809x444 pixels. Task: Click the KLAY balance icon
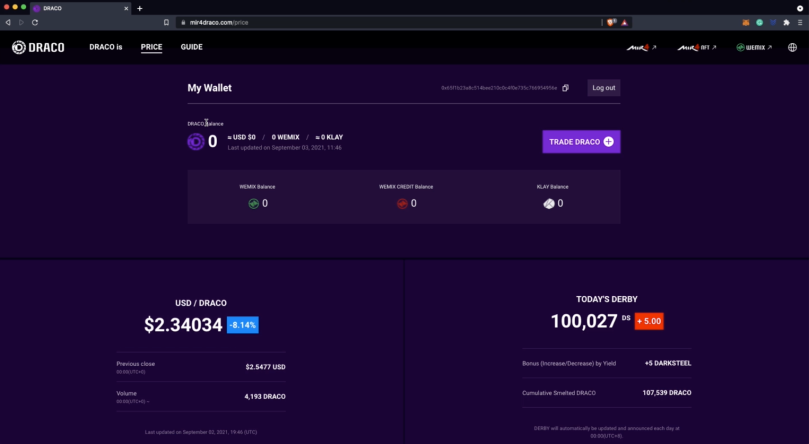coord(548,204)
